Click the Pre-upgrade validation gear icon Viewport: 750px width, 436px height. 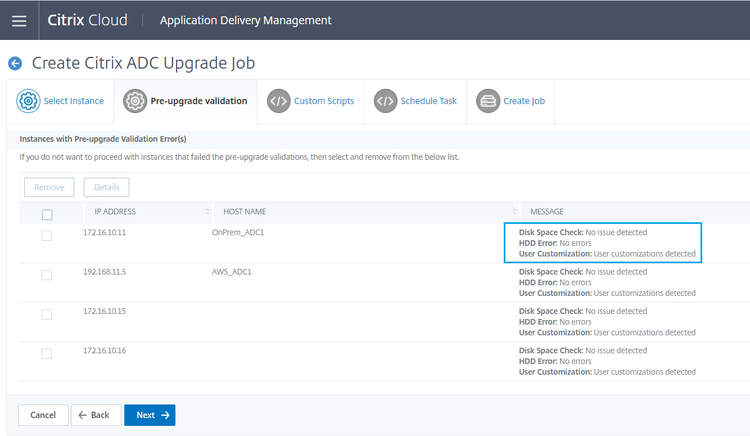(135, 101)
